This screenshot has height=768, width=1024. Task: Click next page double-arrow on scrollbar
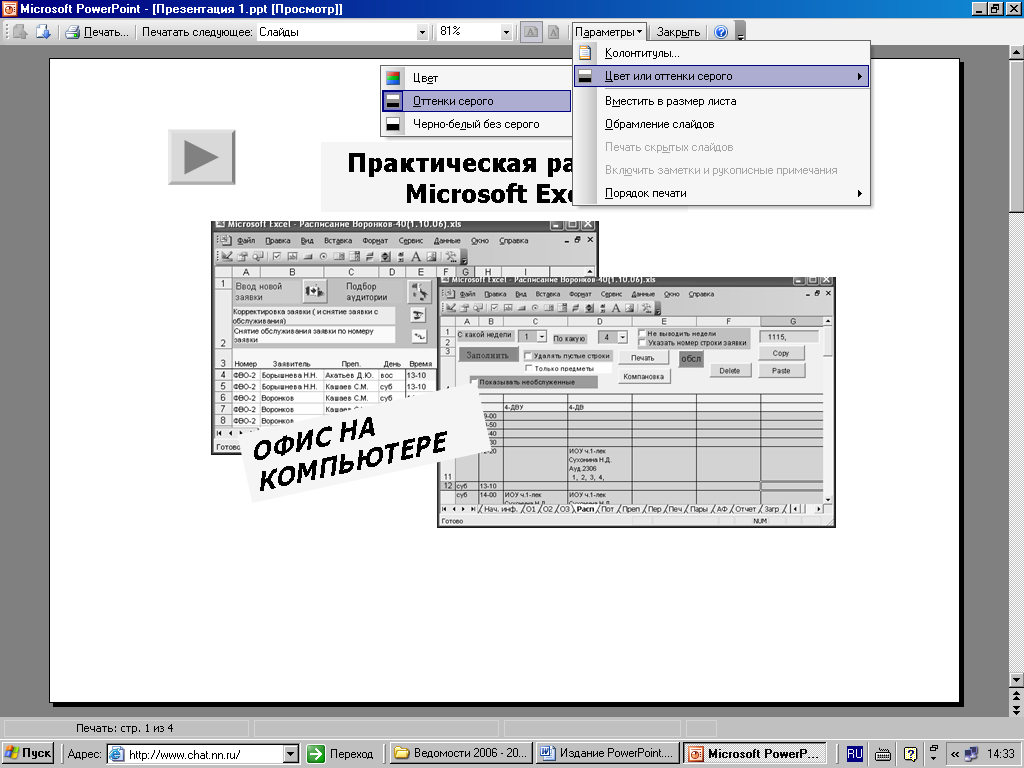[1016, 709]
